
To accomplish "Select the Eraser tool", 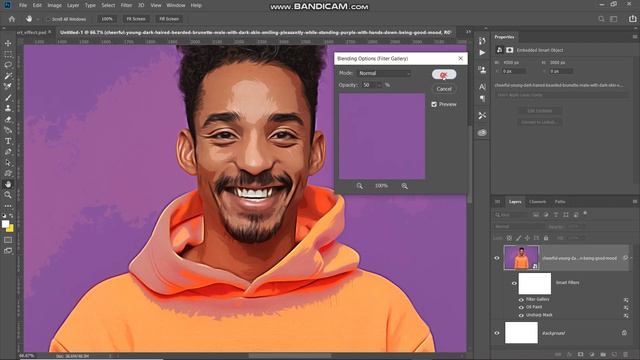I will [8, 120].
